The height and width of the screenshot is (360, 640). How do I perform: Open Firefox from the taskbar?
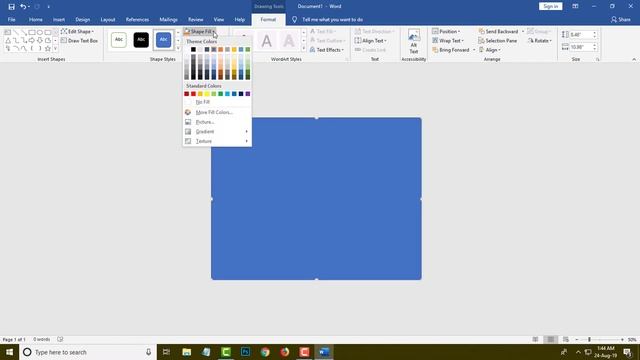285,352
